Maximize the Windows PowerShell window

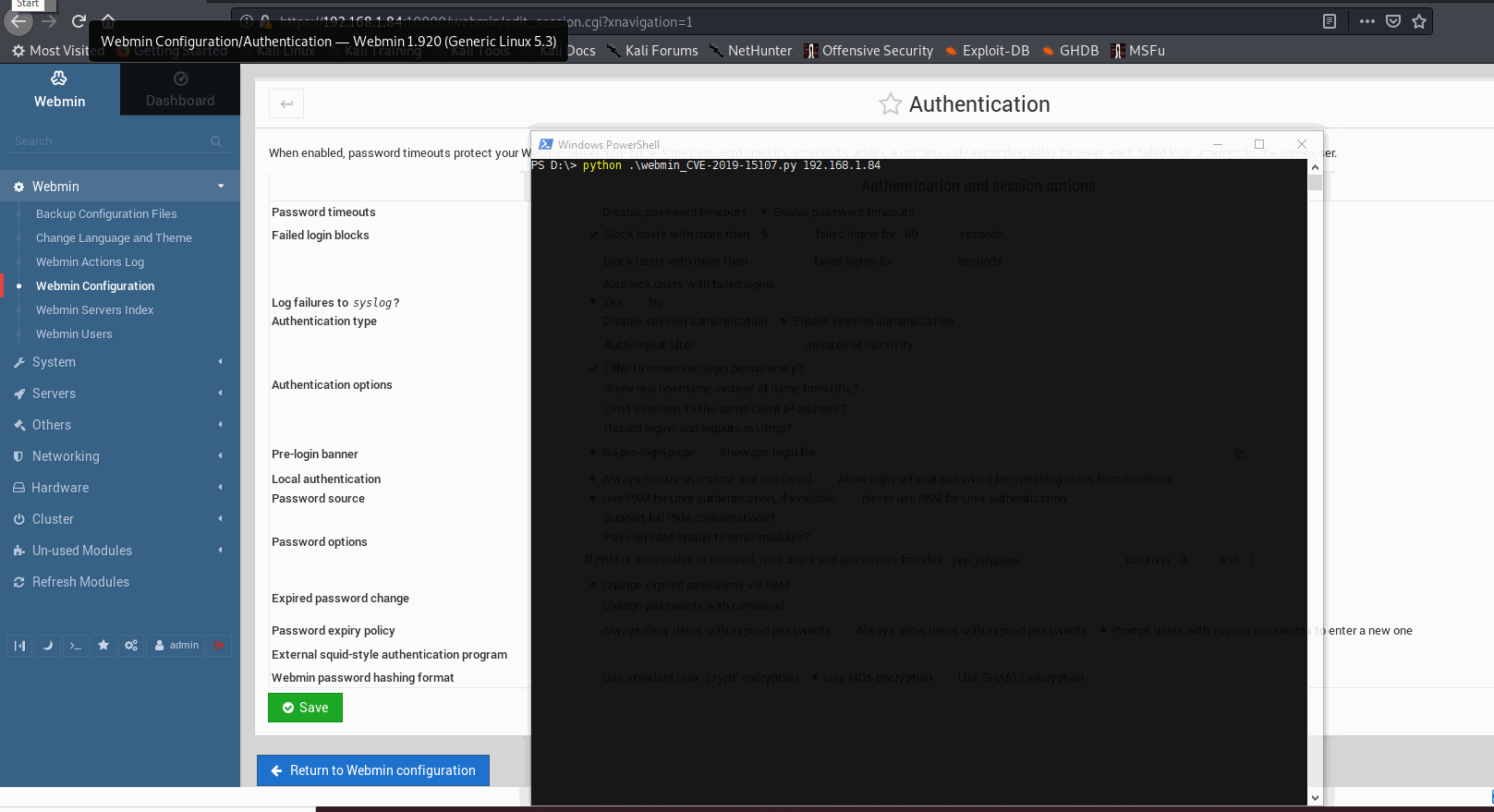1258,144
